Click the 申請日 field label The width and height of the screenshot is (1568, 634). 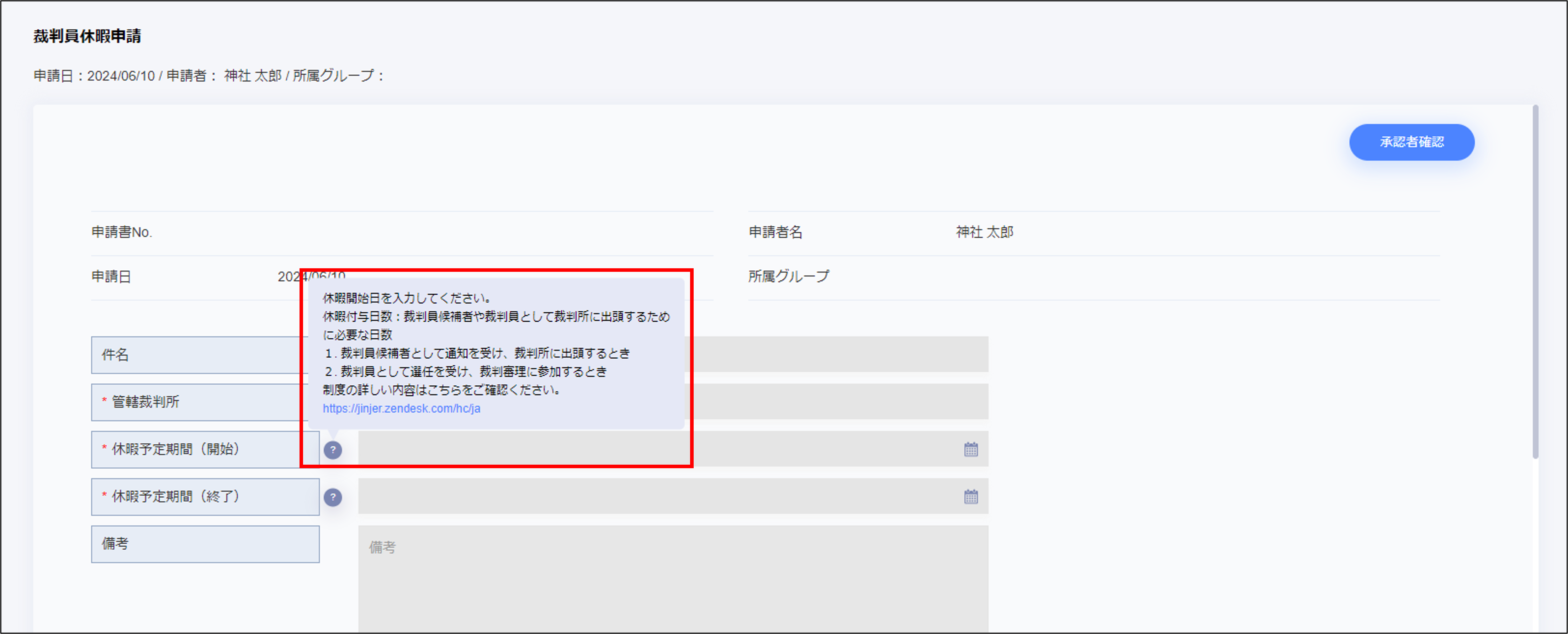(x=111, y=276)
